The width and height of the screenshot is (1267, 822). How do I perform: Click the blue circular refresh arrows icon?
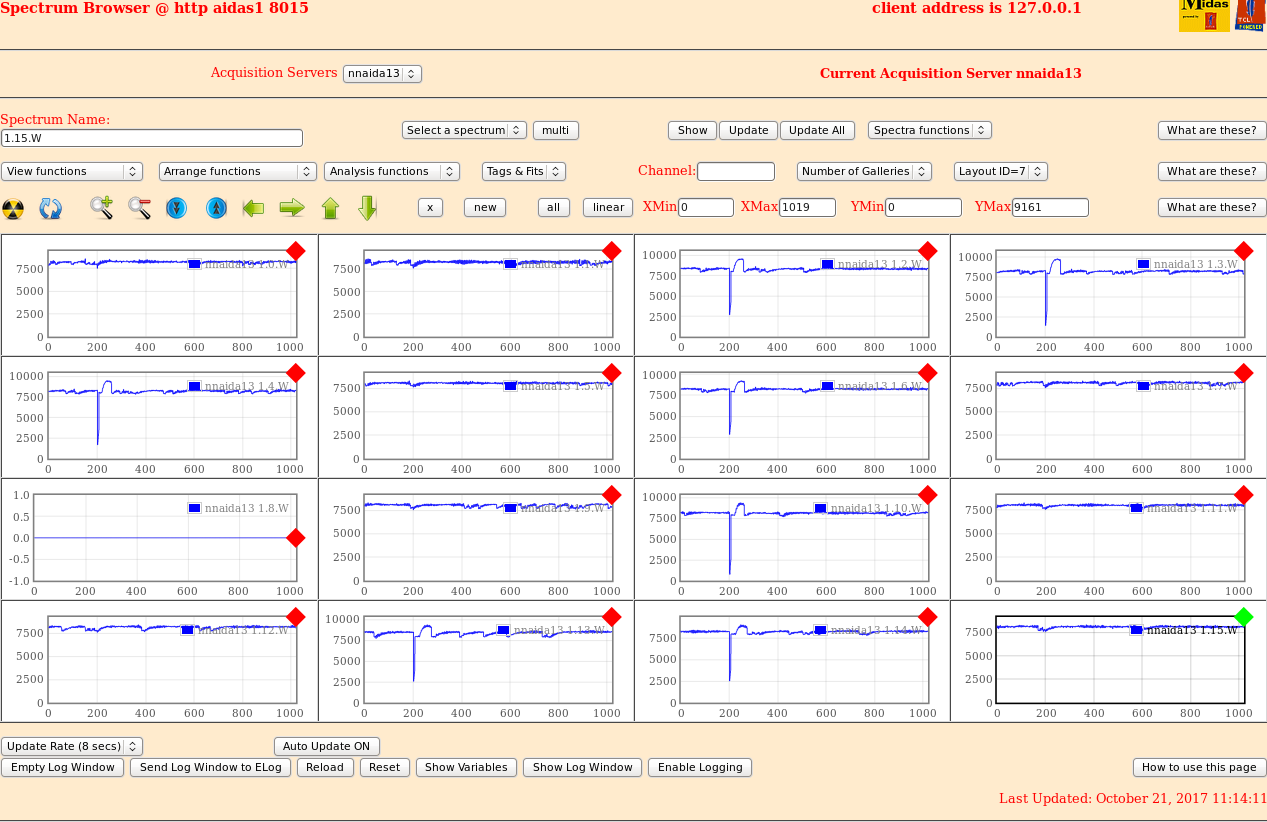pos(51,208)
